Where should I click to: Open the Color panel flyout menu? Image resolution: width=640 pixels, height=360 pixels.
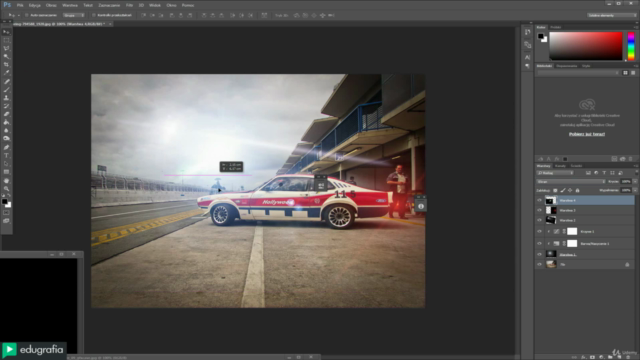(636, 27)
